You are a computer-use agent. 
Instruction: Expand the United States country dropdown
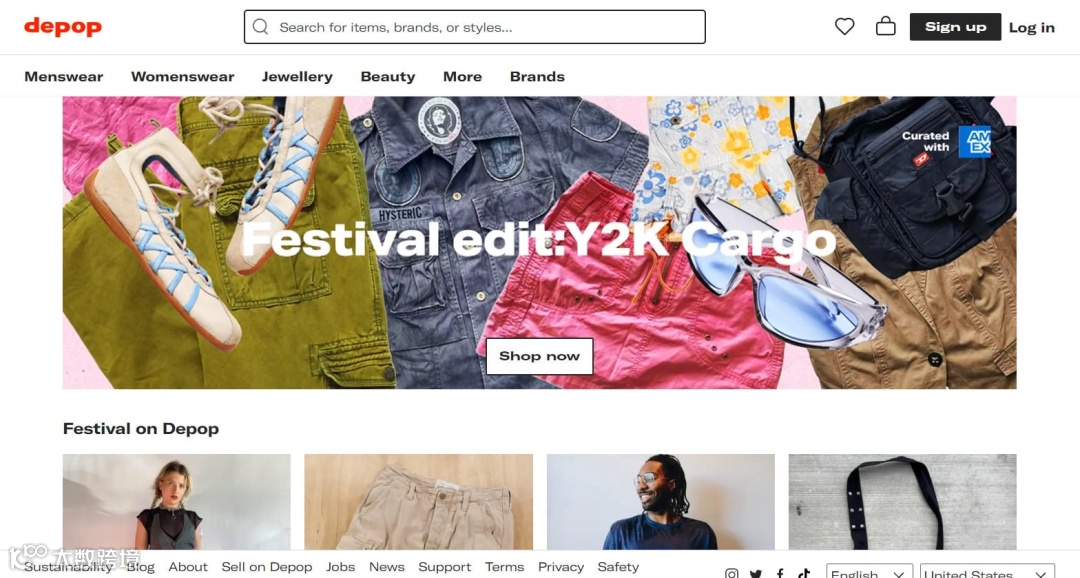987,572
